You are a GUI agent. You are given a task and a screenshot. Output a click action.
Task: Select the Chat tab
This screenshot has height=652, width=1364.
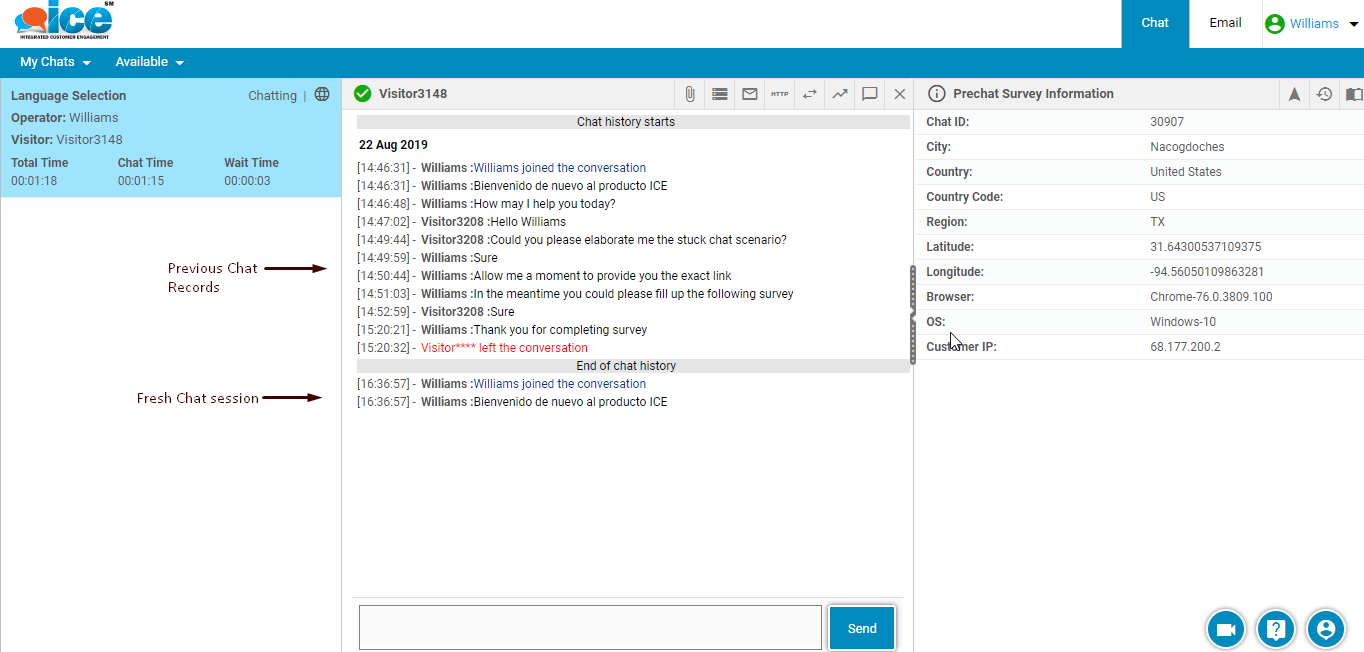(1155, 23)
